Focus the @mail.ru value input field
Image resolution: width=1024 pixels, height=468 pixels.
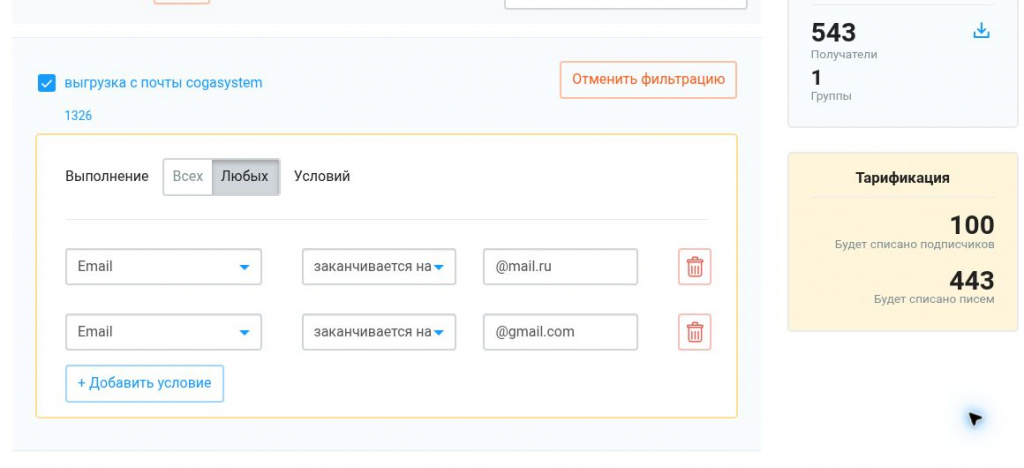(x=560, y=266)
